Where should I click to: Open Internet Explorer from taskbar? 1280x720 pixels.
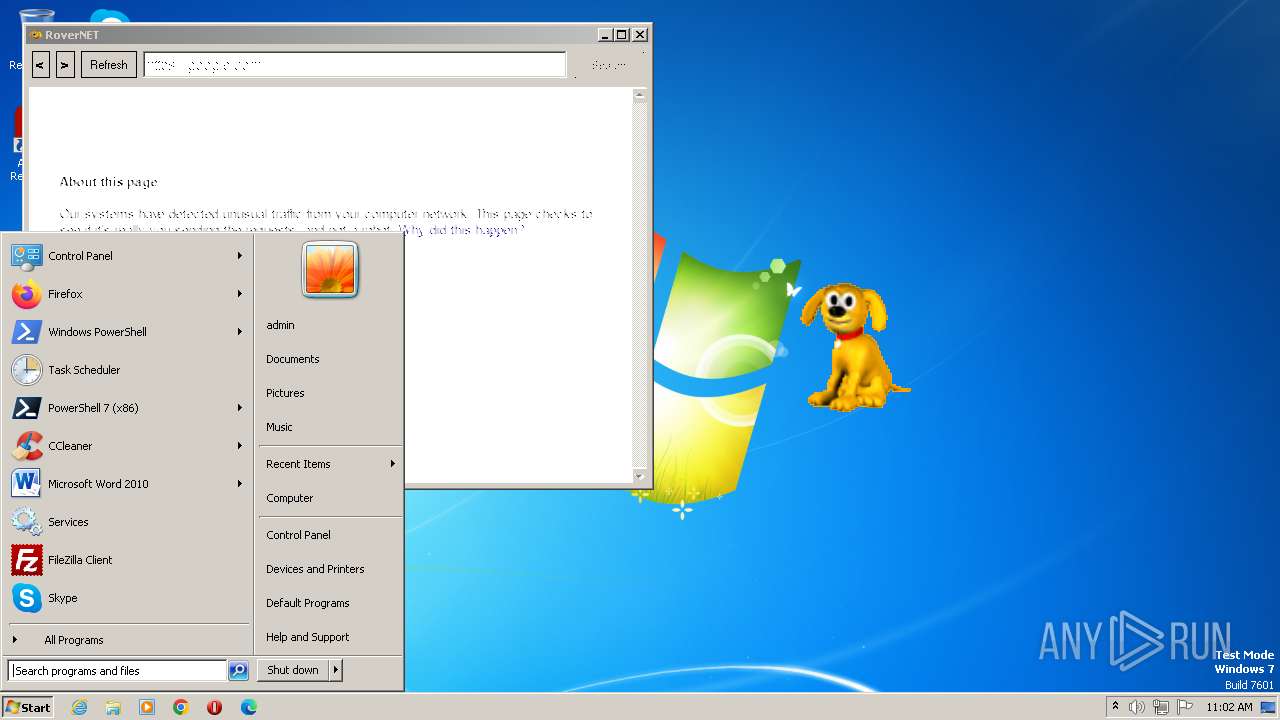(x=79, y=707)
